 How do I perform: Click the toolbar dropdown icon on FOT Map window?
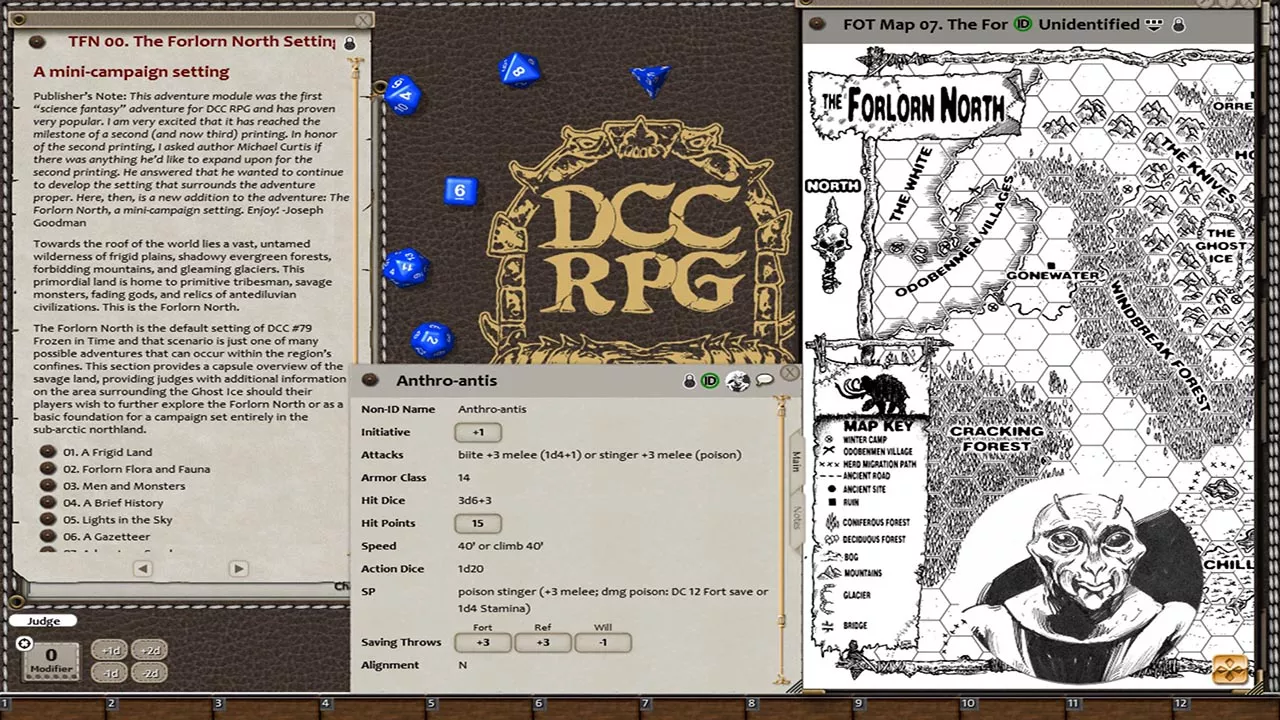(1154, 24)
